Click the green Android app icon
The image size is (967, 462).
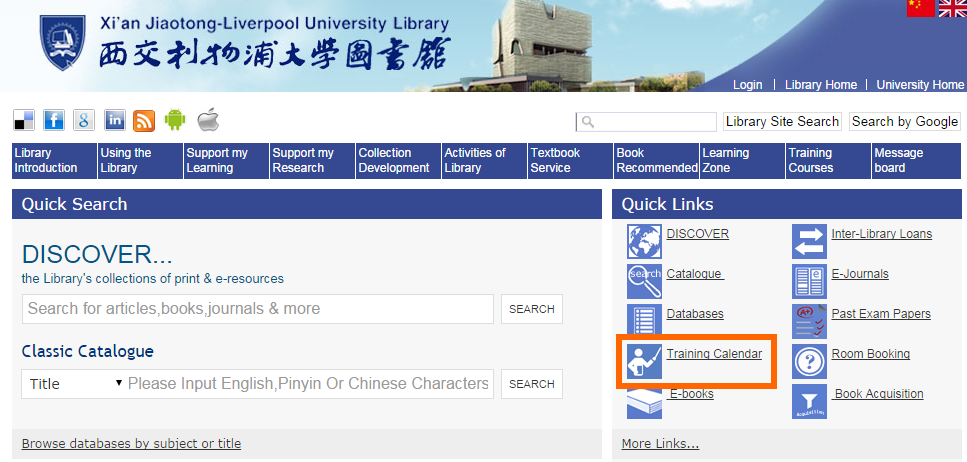coord(175,120)
